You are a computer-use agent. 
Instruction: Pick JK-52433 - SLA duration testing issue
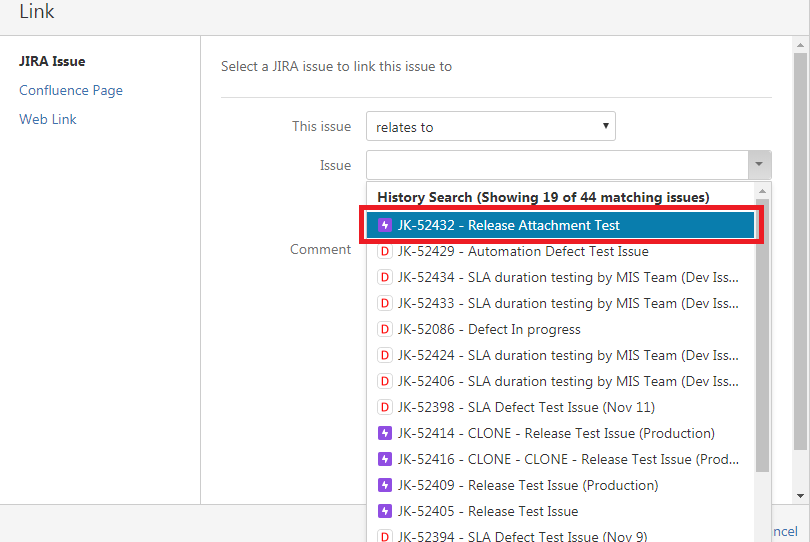560,303
